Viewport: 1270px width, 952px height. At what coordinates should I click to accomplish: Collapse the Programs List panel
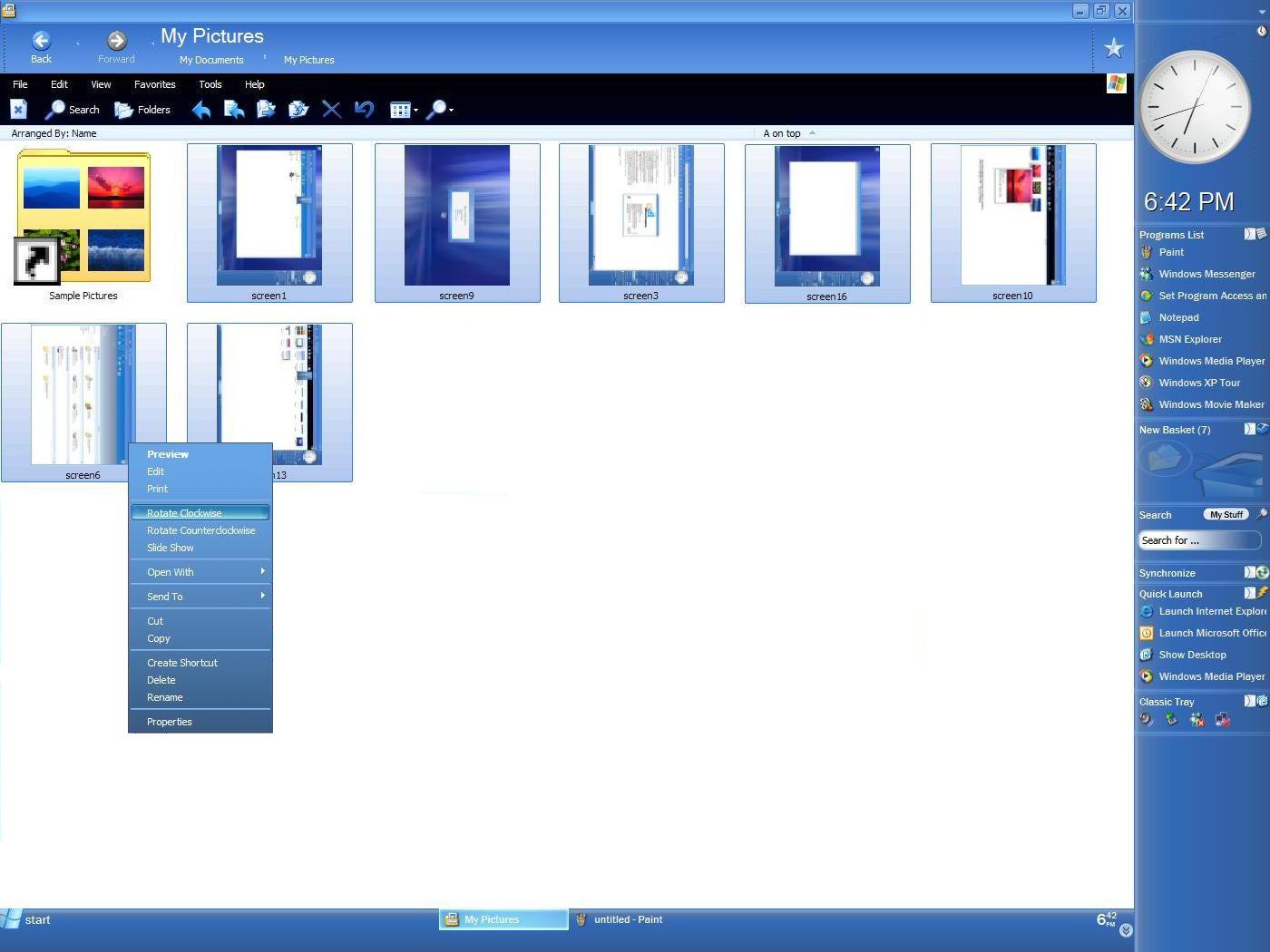click(1249, 235)
